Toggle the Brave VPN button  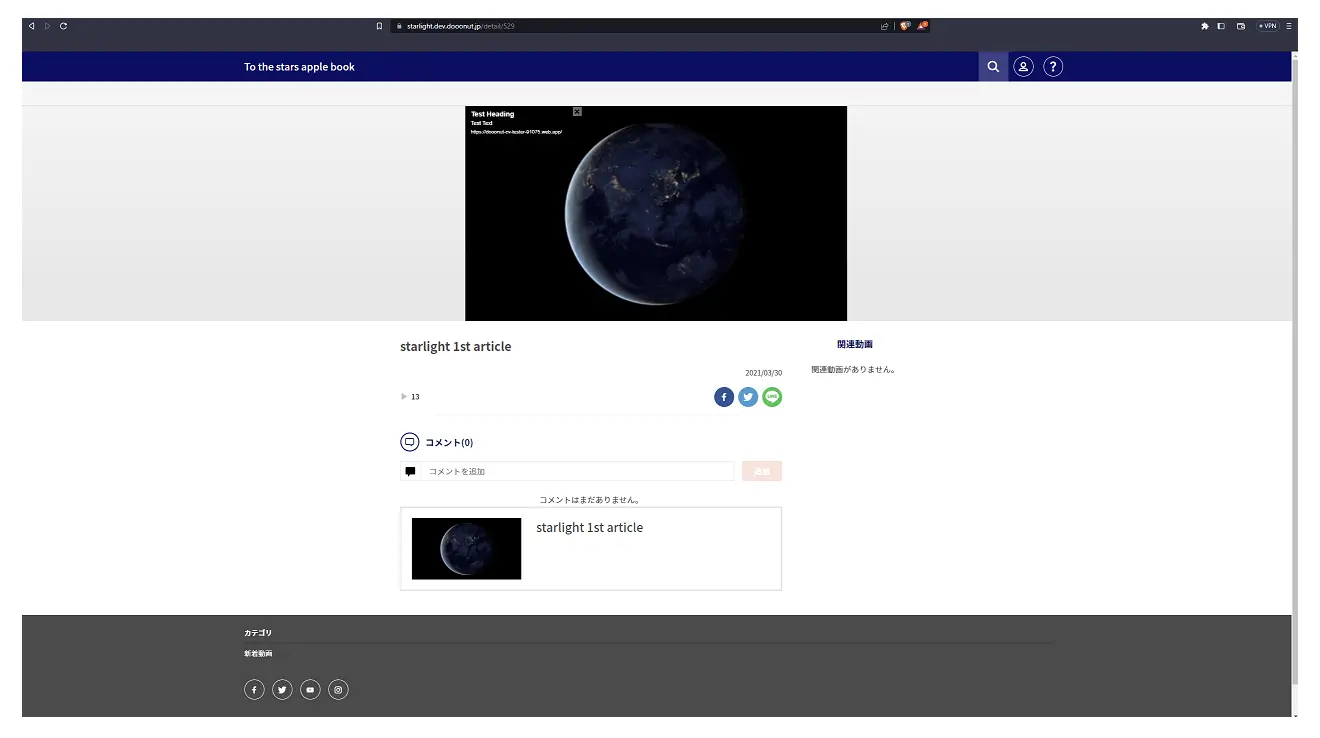click(x=1268, y=26)
